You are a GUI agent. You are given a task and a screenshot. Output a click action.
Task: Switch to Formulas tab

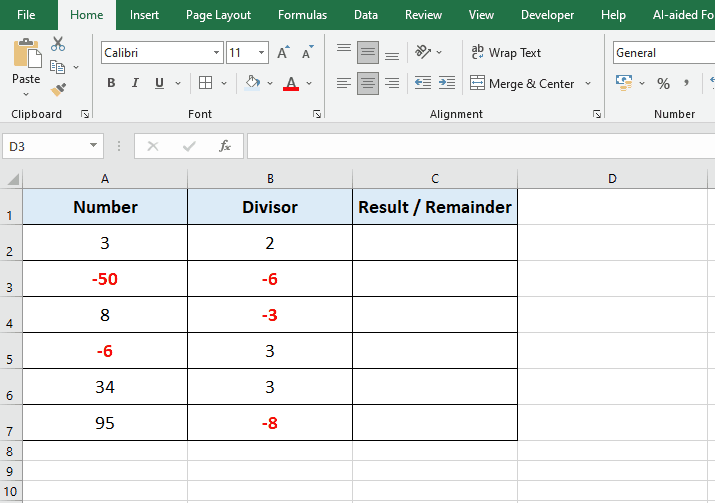[302, 15]
